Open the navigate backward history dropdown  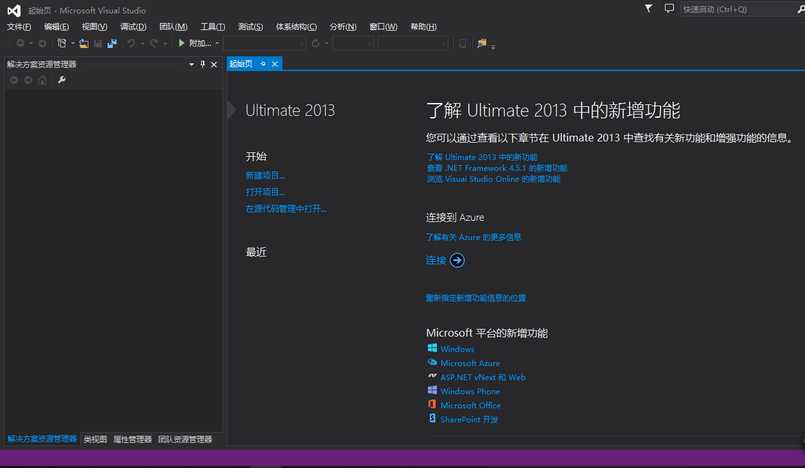31,44
